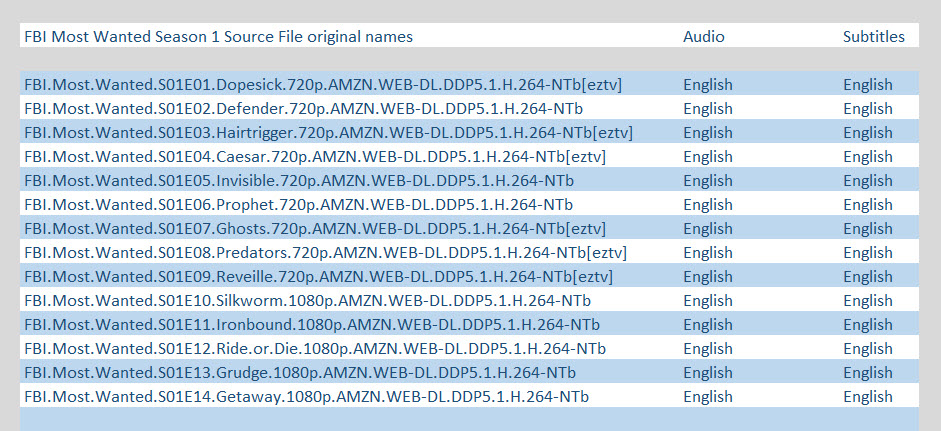Click Subtitles 'English' in the Ghosts row
Viewport: 941px width, 431px height.
(868, 229)
